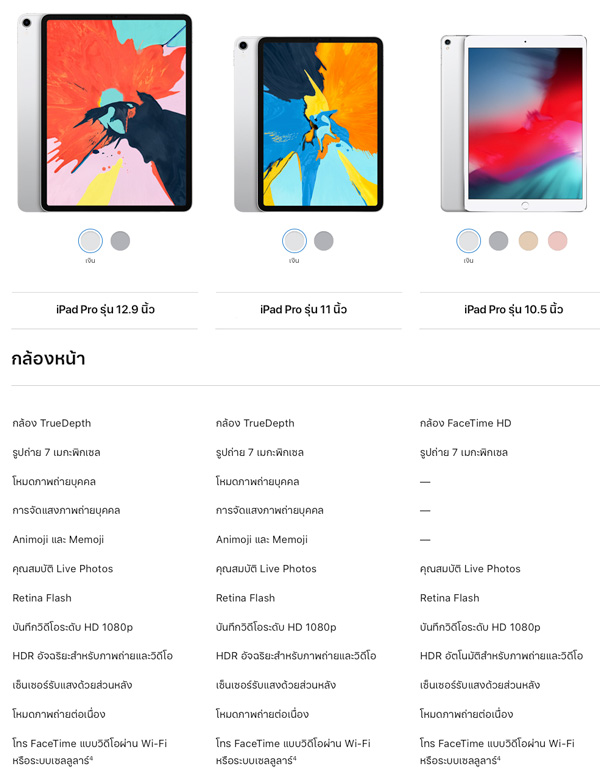This screenshot has height=776, width=600.
Task: Click the iPad Pro 10.5-inch product image
Action: (513, 123)
